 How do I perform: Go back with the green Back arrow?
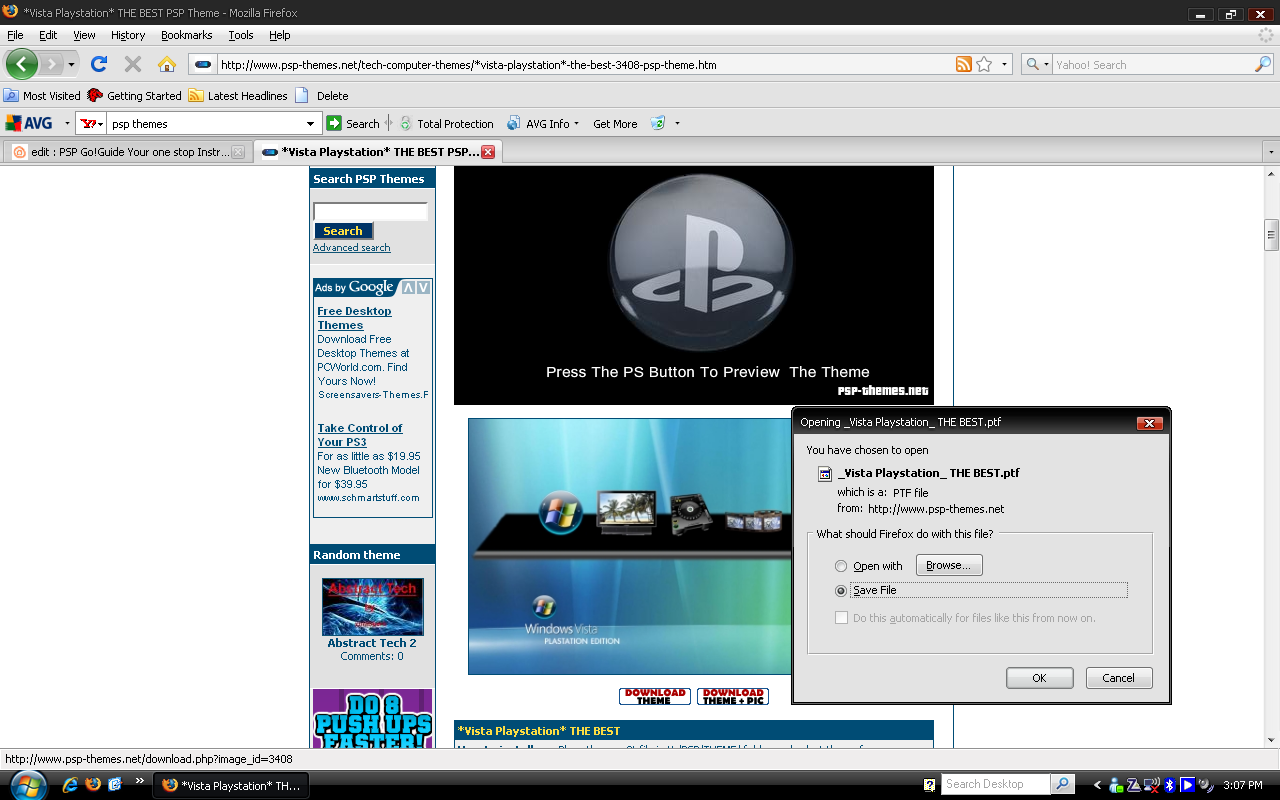[22, 64]
